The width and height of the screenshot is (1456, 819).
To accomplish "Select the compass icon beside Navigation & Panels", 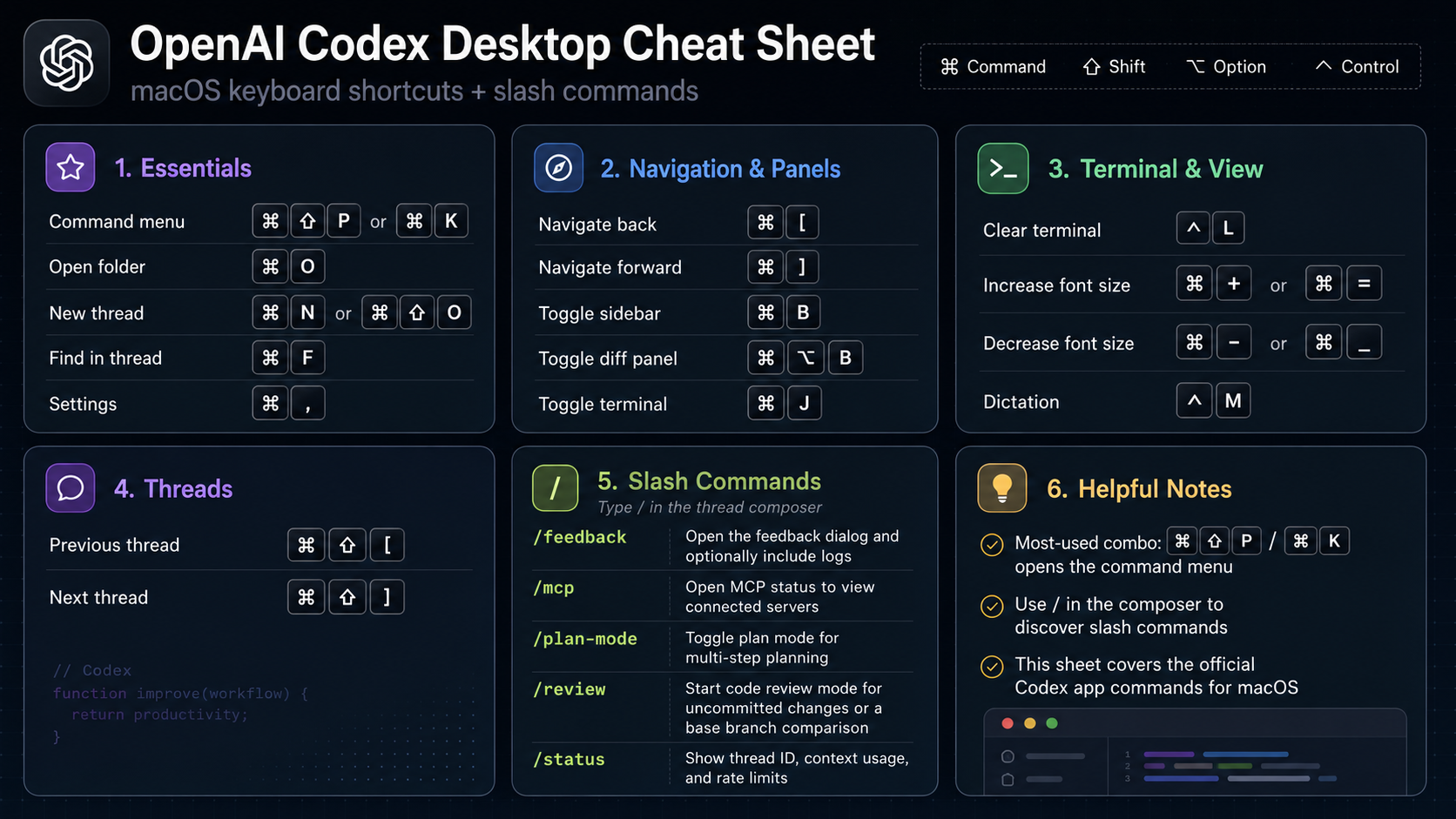I will pyautogui.click(x=558, y=167).
